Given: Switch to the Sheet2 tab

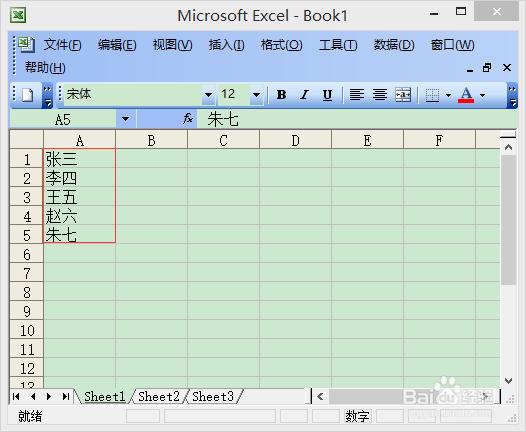Looking at the screenshot, I should click(x=159, y=396).
